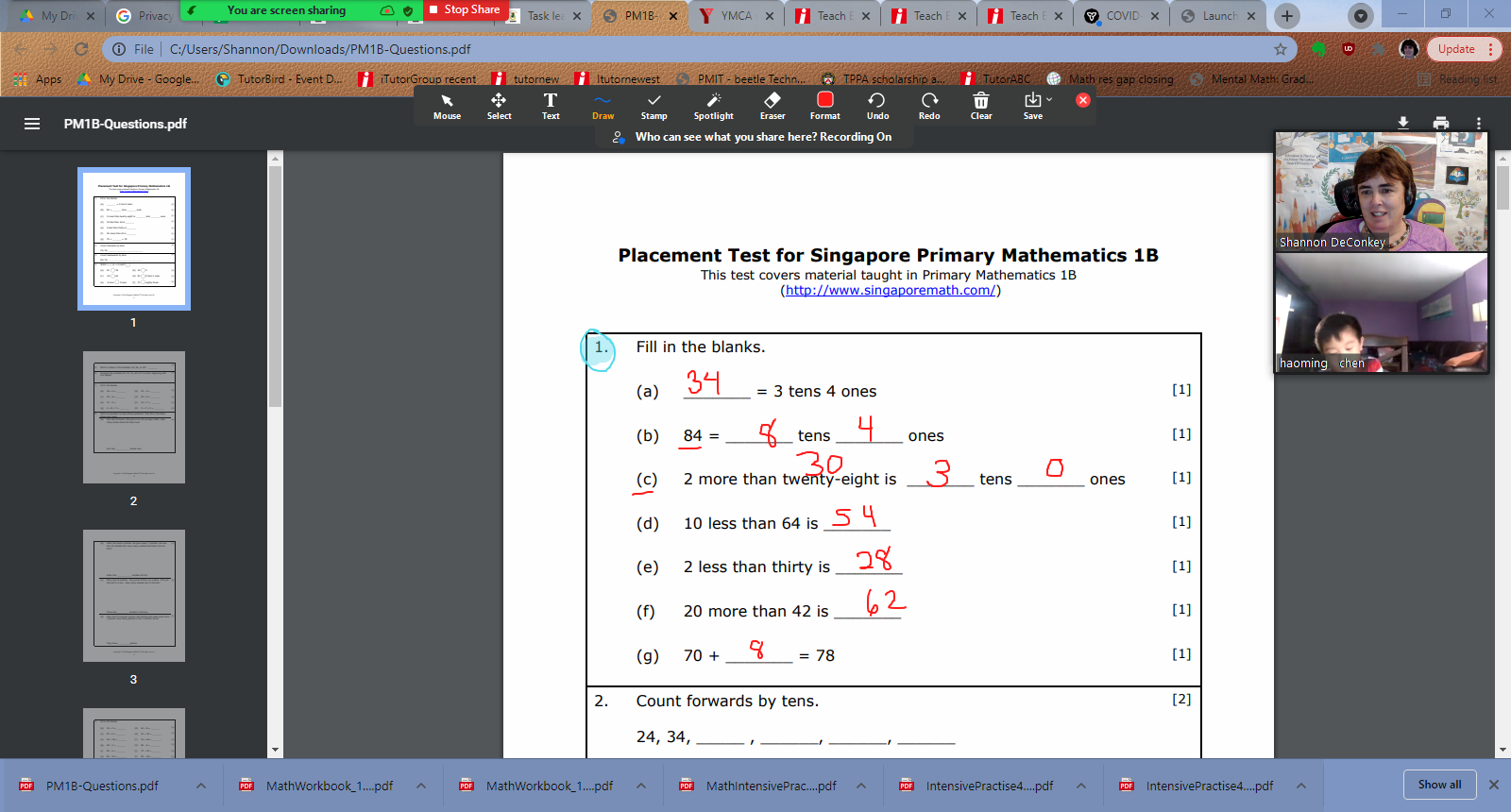Reload the browser page

81,49
